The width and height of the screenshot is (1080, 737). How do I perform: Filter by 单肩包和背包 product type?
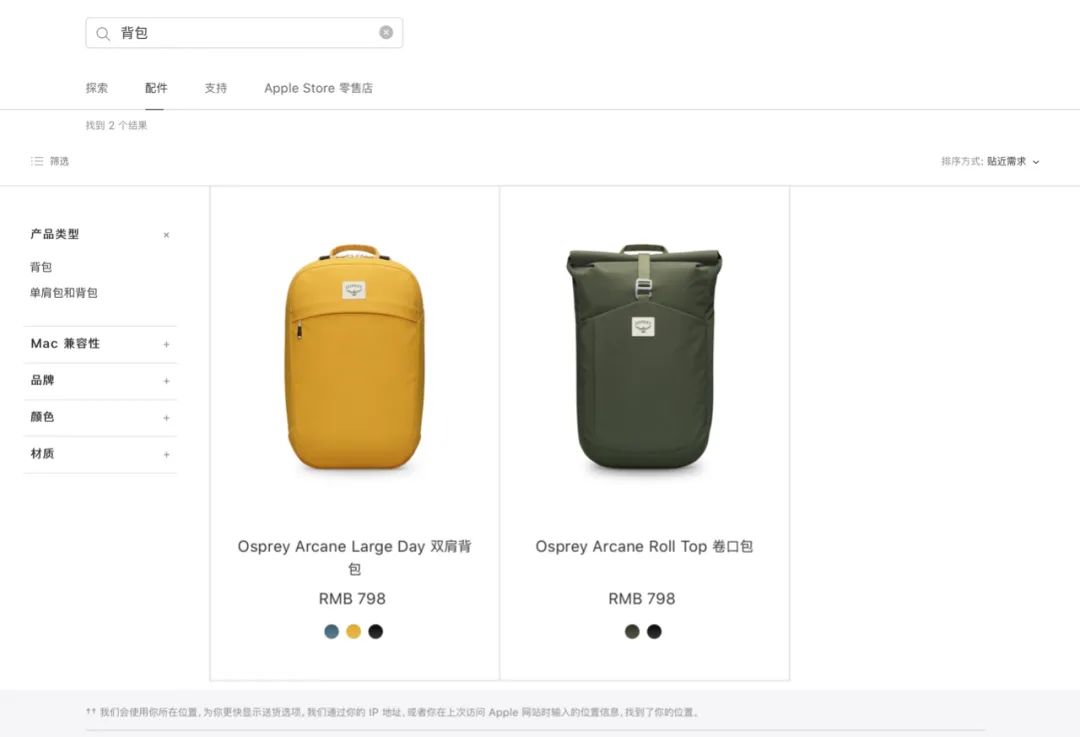coord(63,293)
